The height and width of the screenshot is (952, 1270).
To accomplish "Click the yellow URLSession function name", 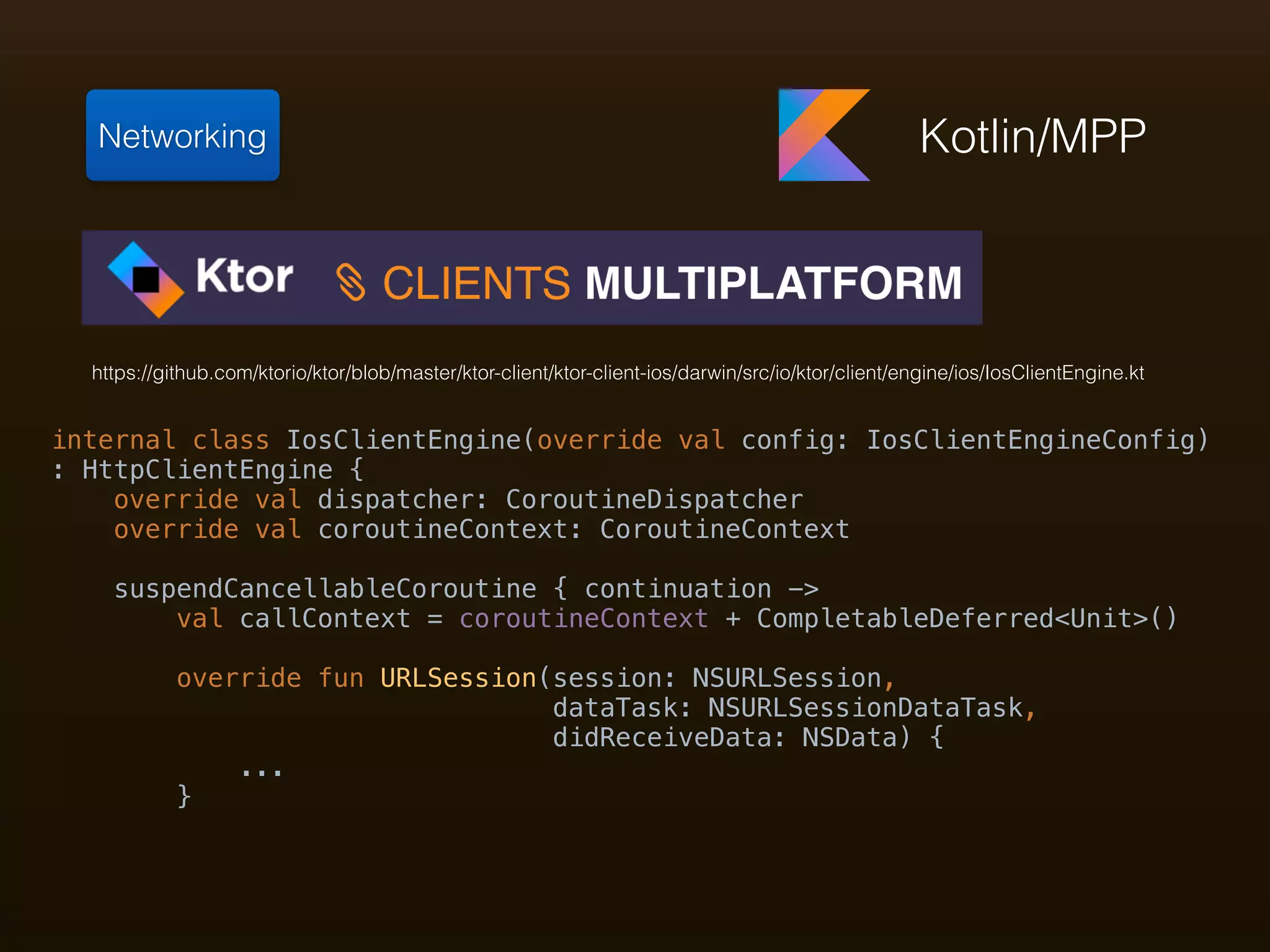I will pyautogui.click(x=458, y=678).
